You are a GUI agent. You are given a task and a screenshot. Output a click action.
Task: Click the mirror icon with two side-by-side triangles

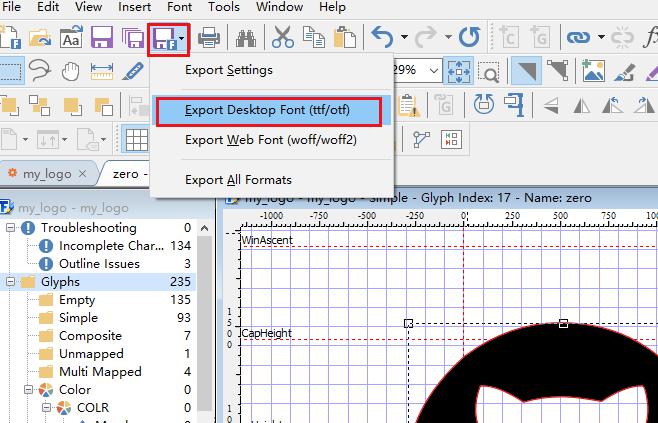(x=582, y=104)
